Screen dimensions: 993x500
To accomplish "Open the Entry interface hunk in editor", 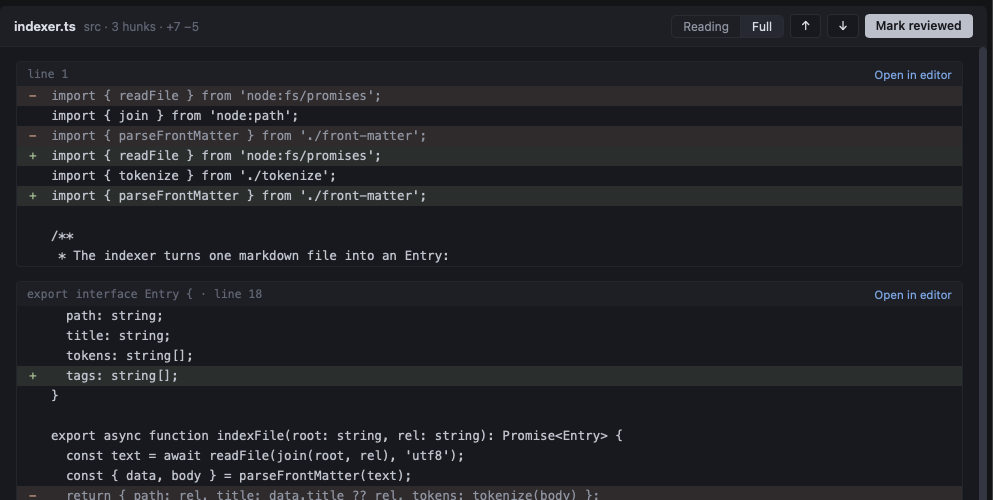I will point(913,295).
